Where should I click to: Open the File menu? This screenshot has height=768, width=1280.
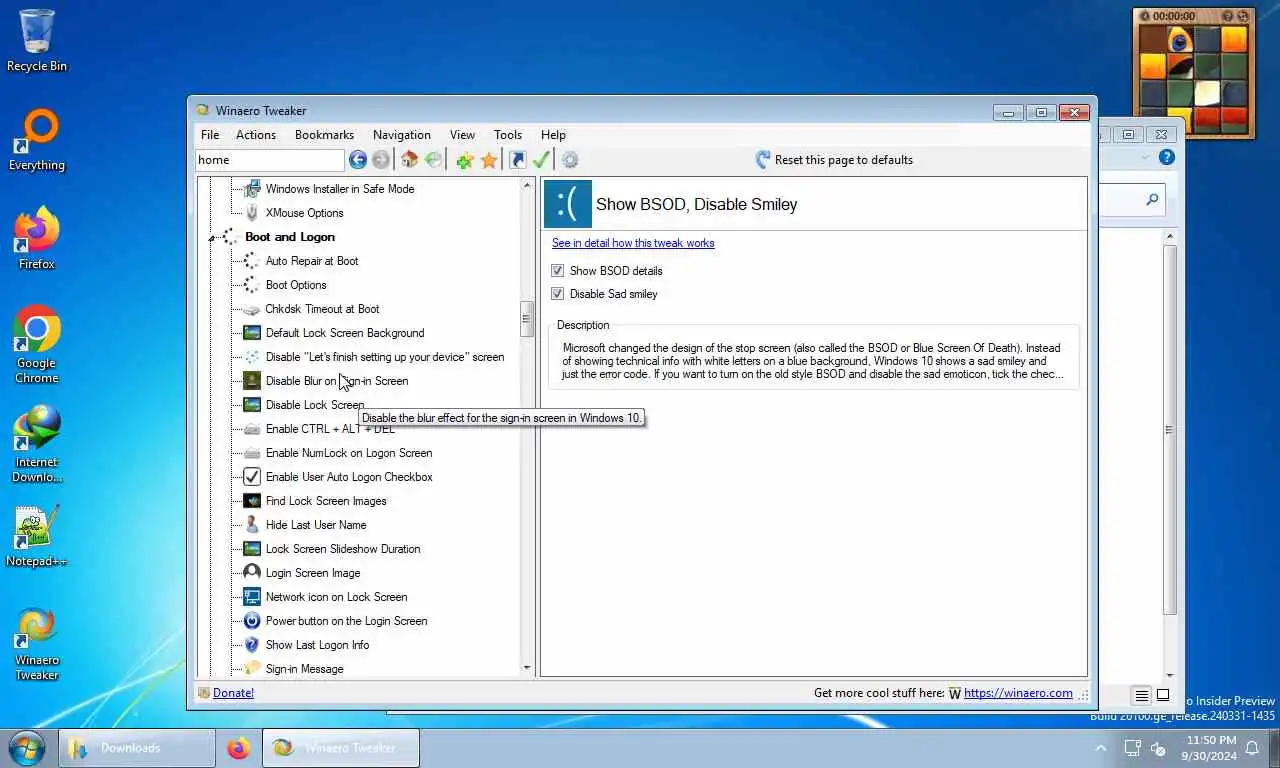pos(210,135)
